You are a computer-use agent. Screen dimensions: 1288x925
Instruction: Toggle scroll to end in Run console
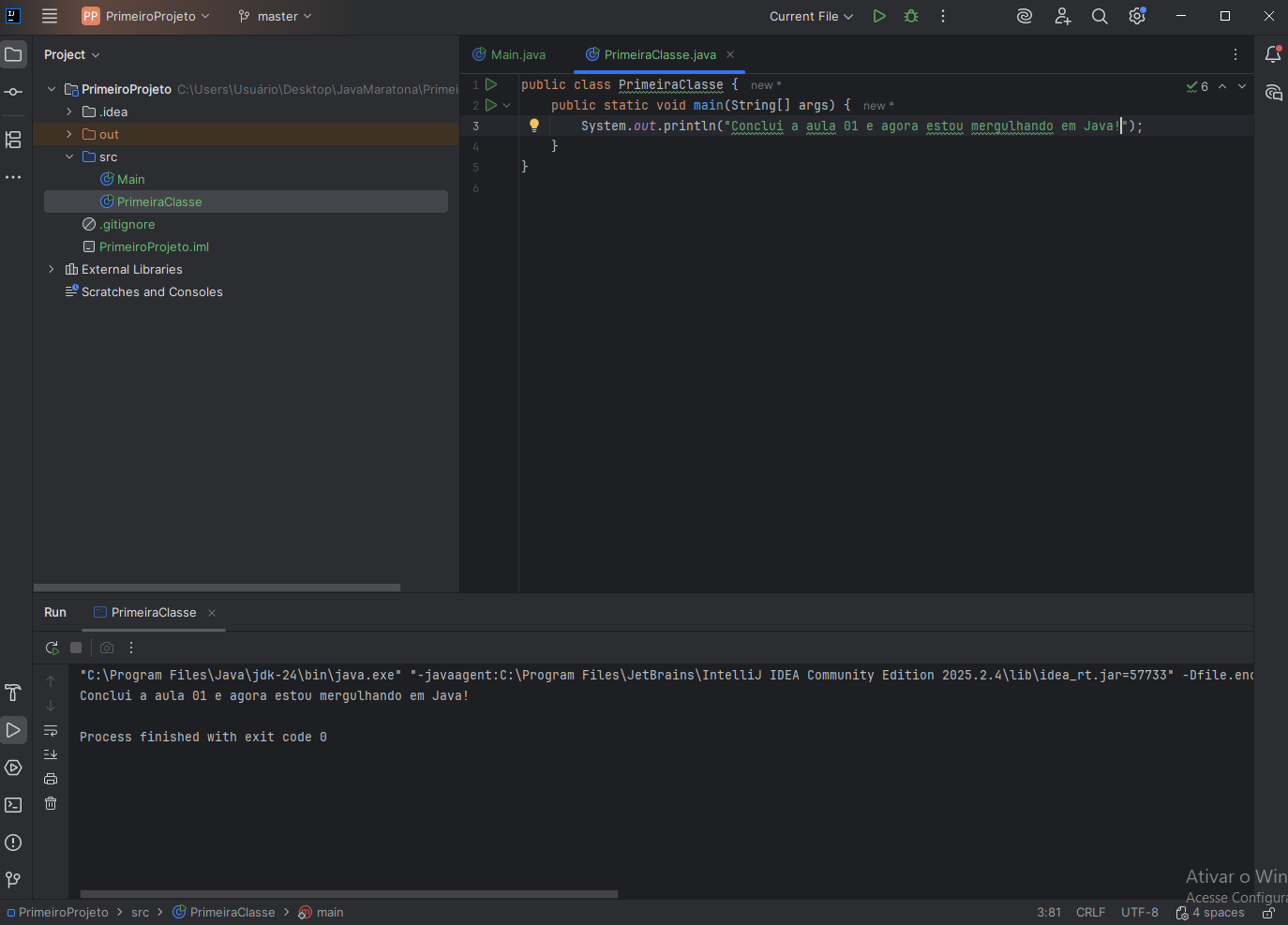coord(51,754)
